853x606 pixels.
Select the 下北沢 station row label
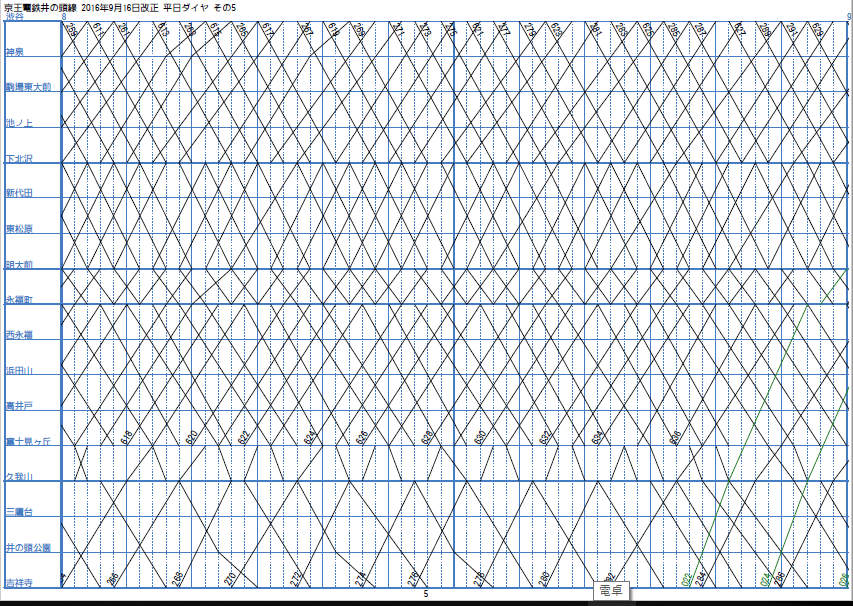tap(19, 158)
